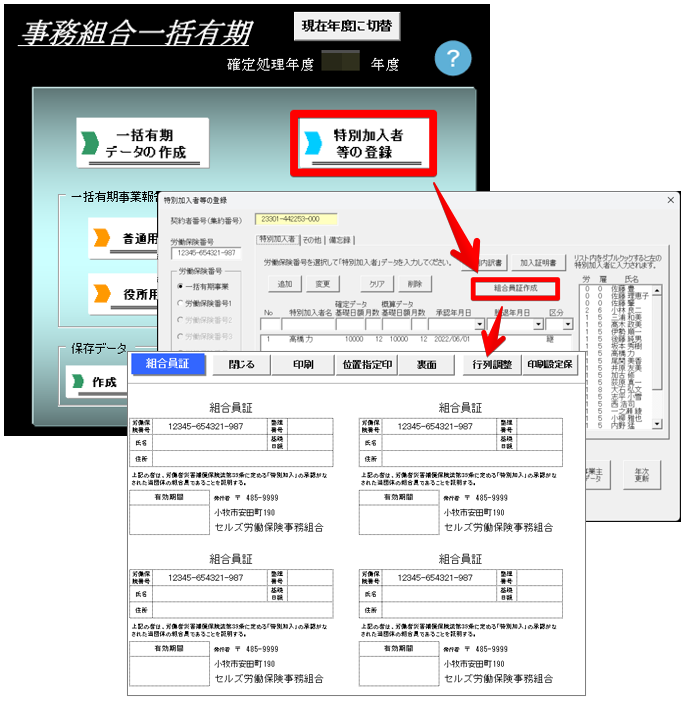Select the 労働保険番号1 radio button
693x703 pixels.
180,303
